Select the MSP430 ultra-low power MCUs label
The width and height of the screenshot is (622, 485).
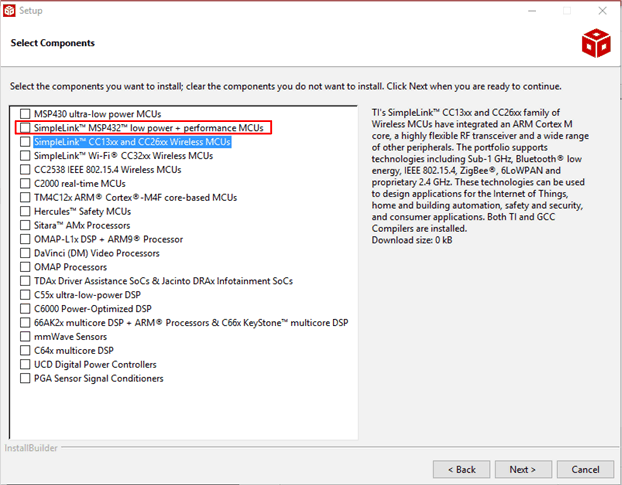tap(98, 114)
